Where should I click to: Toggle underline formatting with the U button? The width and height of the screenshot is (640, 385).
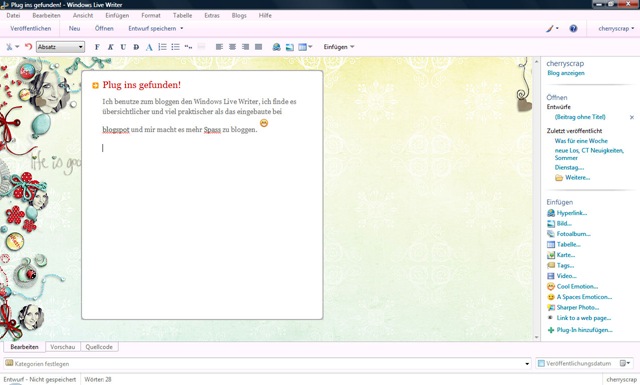(123, 47)
